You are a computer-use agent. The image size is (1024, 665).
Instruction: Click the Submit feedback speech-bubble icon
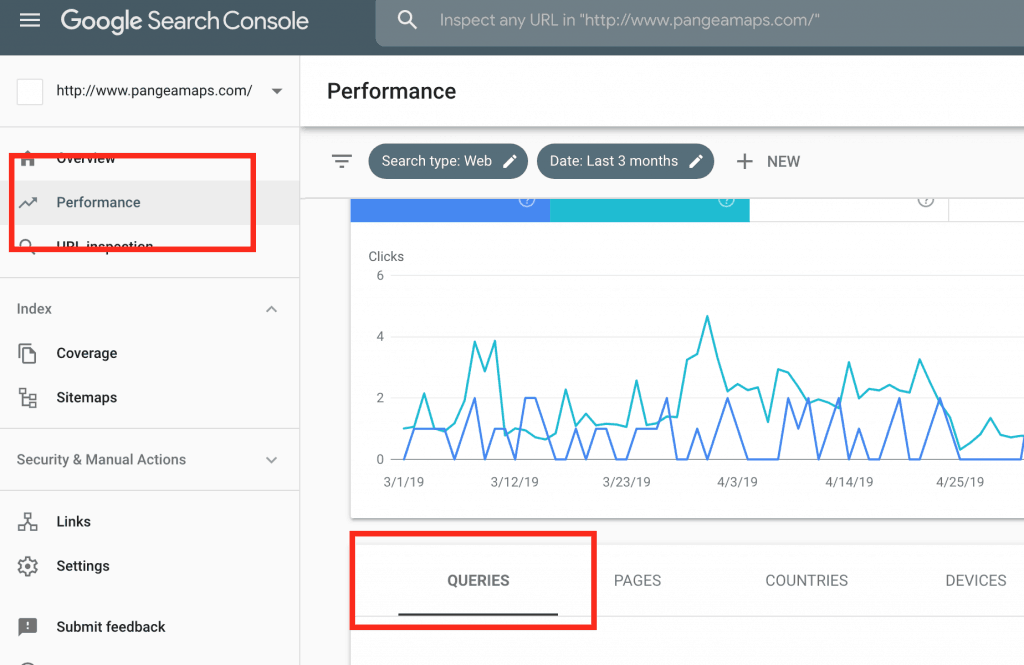[27, 627]
